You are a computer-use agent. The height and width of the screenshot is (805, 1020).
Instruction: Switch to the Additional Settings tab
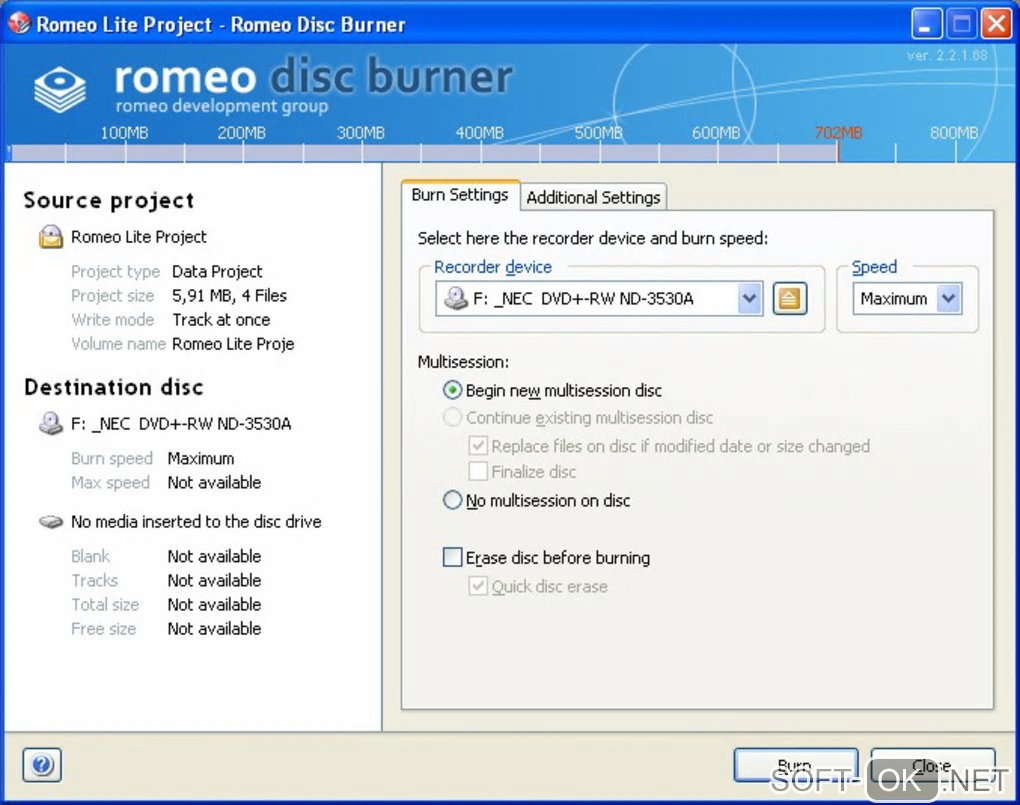tap(593, 197)
